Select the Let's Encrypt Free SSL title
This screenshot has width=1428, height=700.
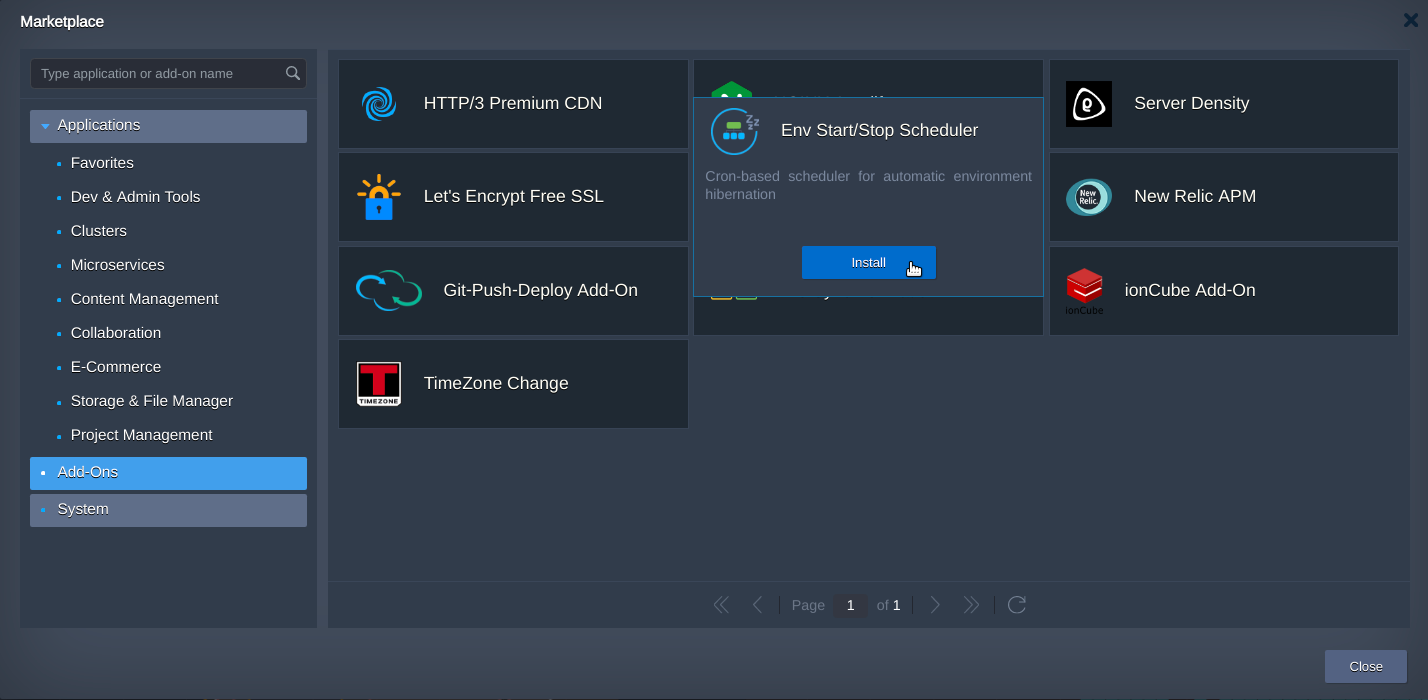pos(514,197)
